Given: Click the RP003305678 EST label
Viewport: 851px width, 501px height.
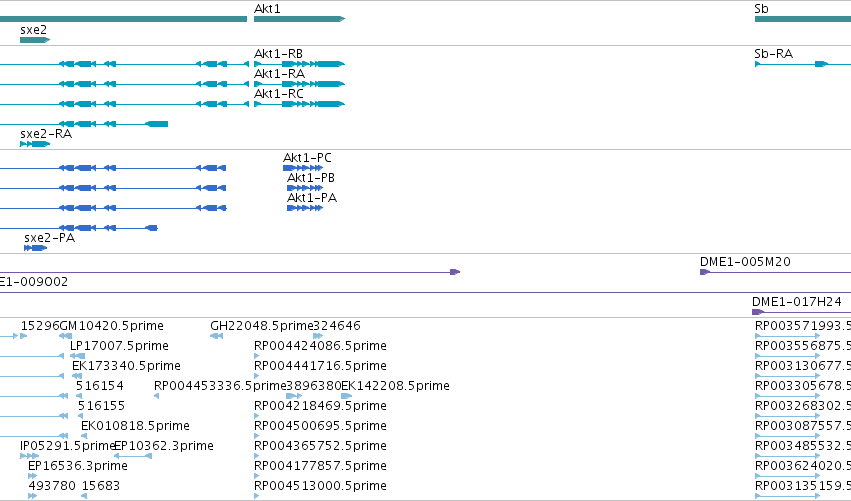Looking at the screenshot, I should click(803, 386).
